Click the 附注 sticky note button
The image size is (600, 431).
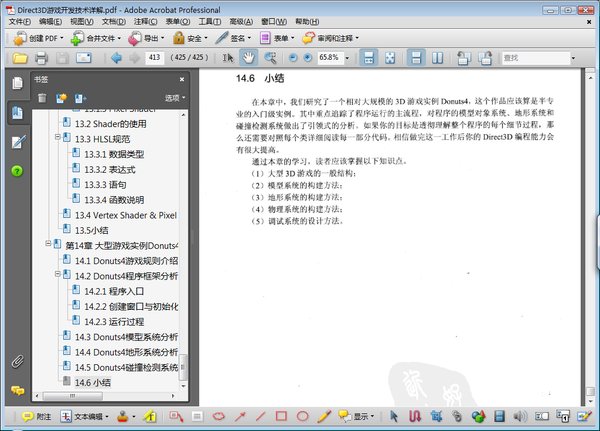click(x=40, y=415)
